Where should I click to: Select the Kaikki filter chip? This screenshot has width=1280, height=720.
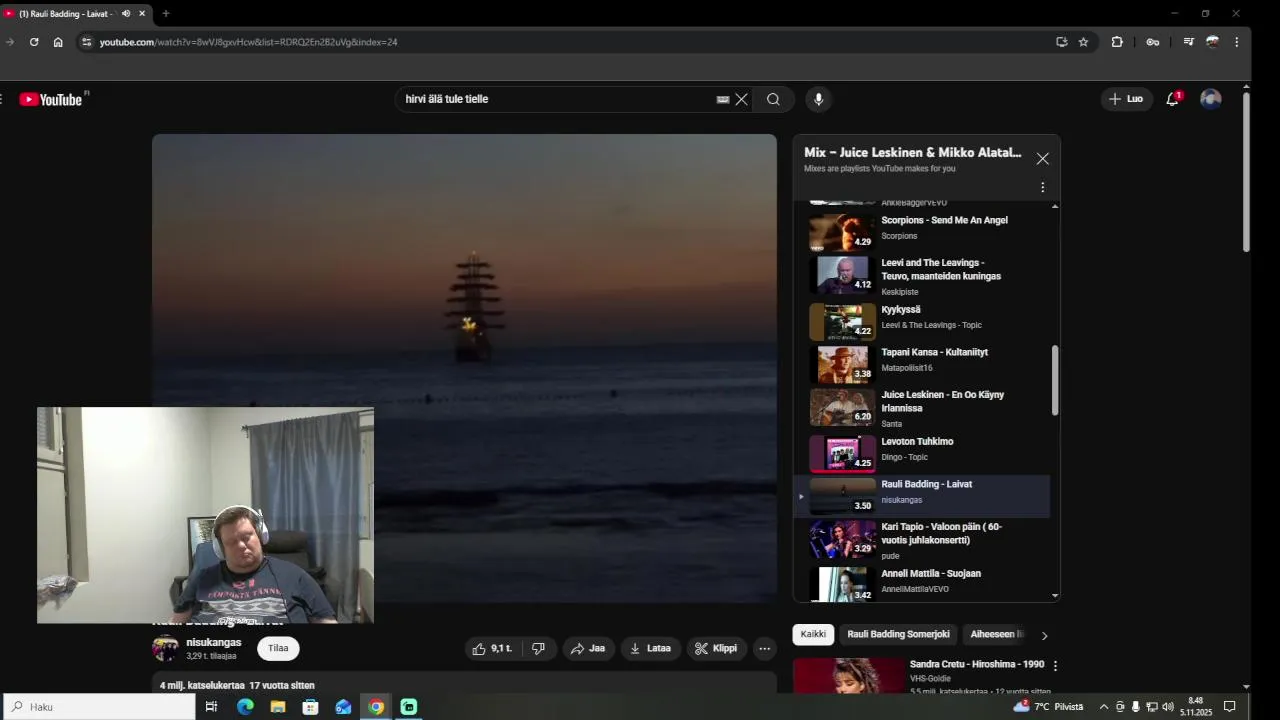pos(814,634)
